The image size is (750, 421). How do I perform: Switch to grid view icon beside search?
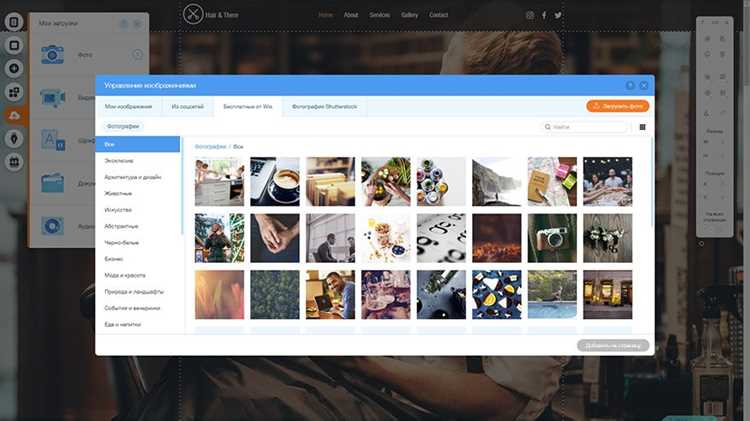click(642, 127)
